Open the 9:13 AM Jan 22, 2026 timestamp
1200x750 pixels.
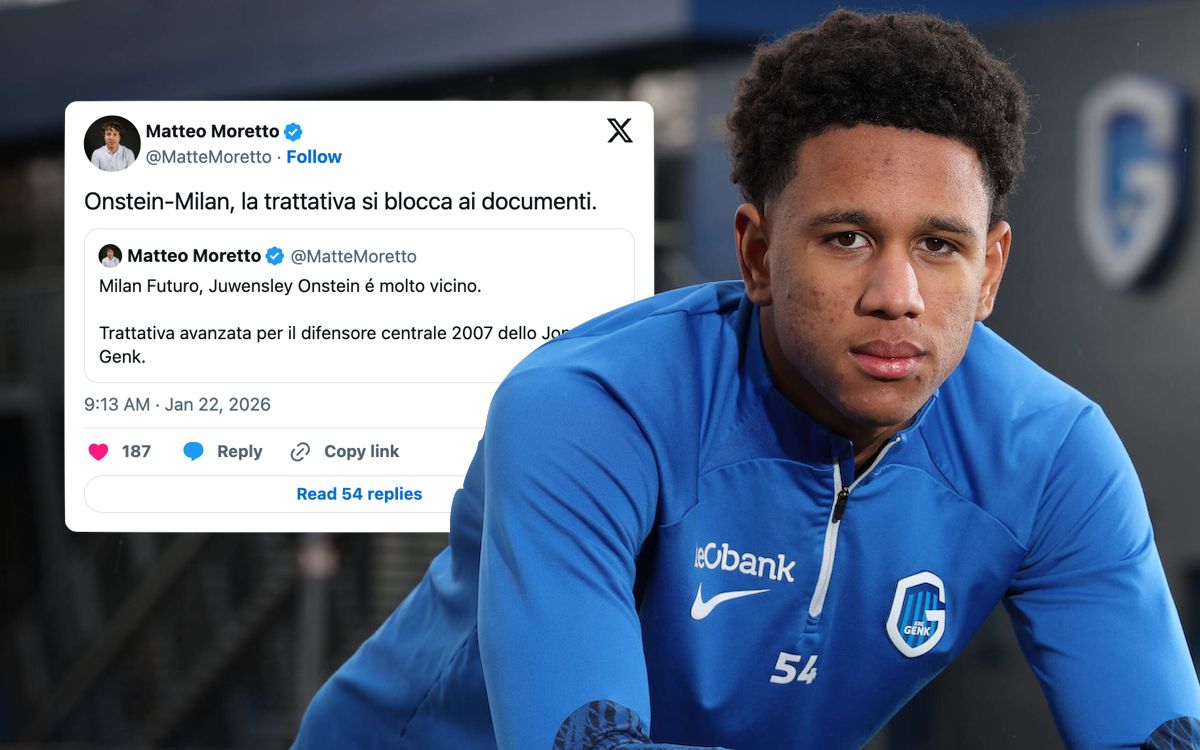coord(177,405)
